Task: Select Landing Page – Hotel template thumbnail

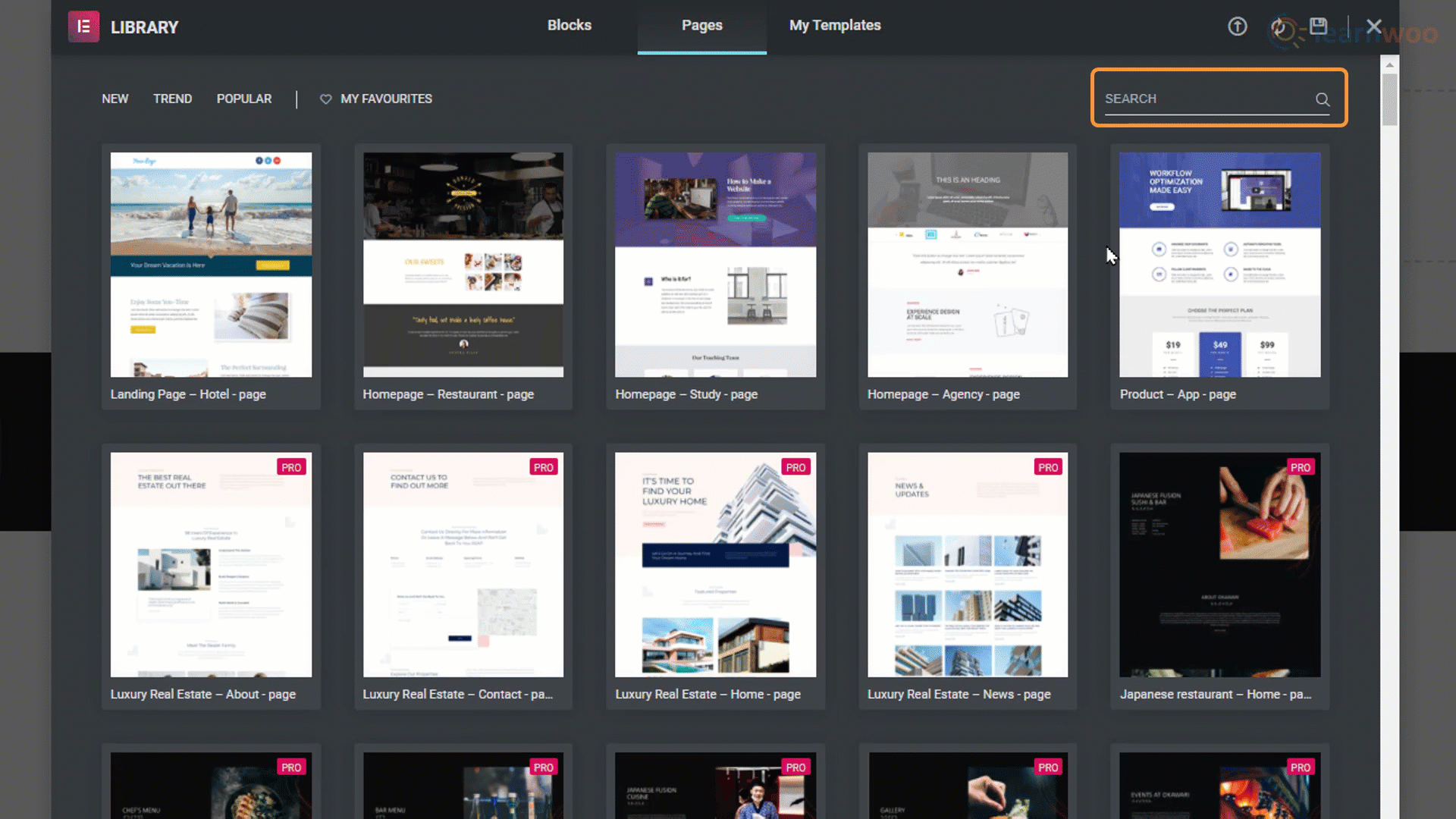Action: (211, 265)
